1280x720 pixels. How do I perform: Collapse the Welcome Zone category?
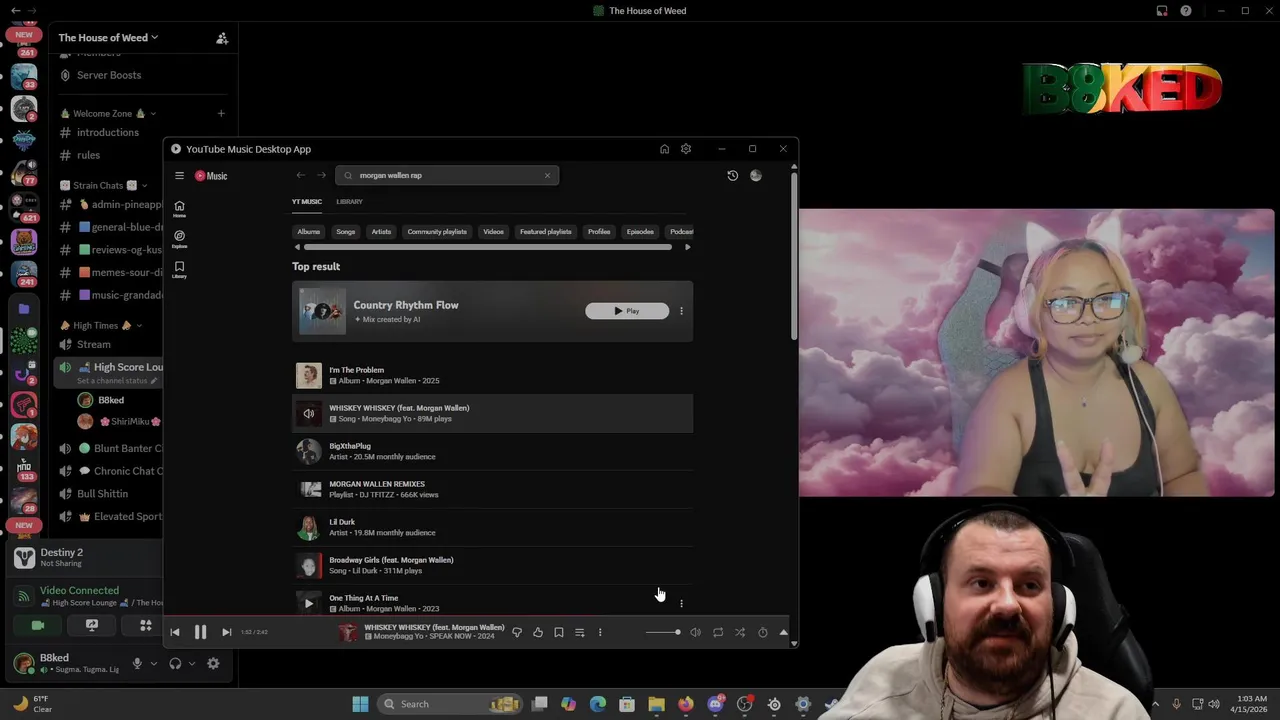point(107,114)
